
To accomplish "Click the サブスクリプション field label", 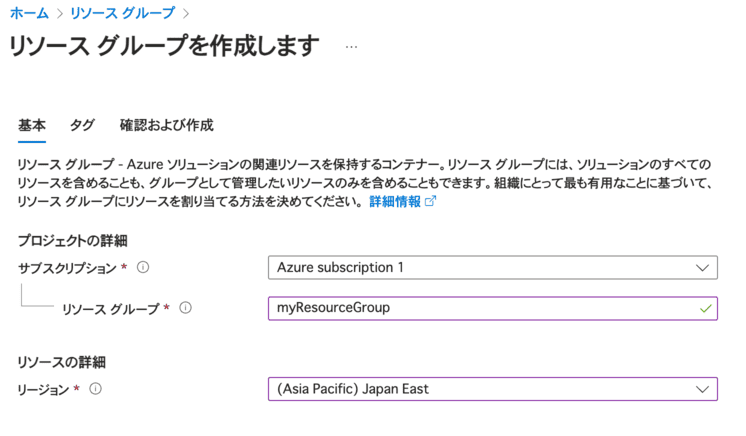I will point(67,268).
